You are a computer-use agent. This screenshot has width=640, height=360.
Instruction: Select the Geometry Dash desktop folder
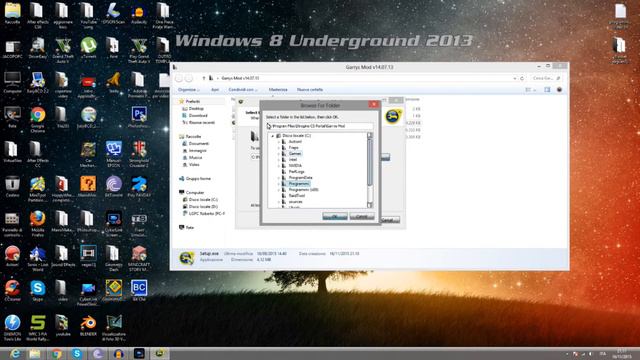113,258
